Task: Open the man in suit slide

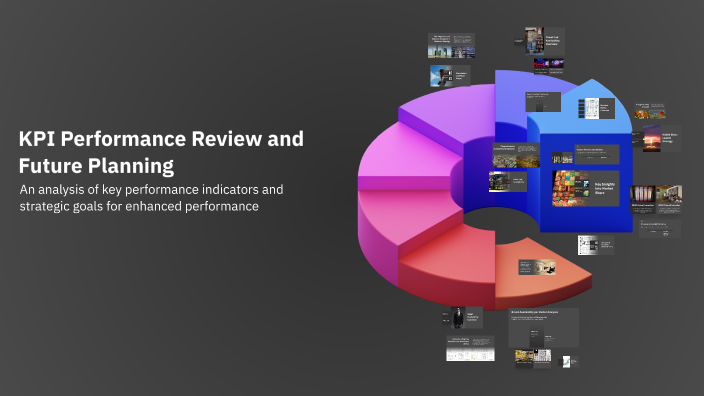Action: [466, 317]
